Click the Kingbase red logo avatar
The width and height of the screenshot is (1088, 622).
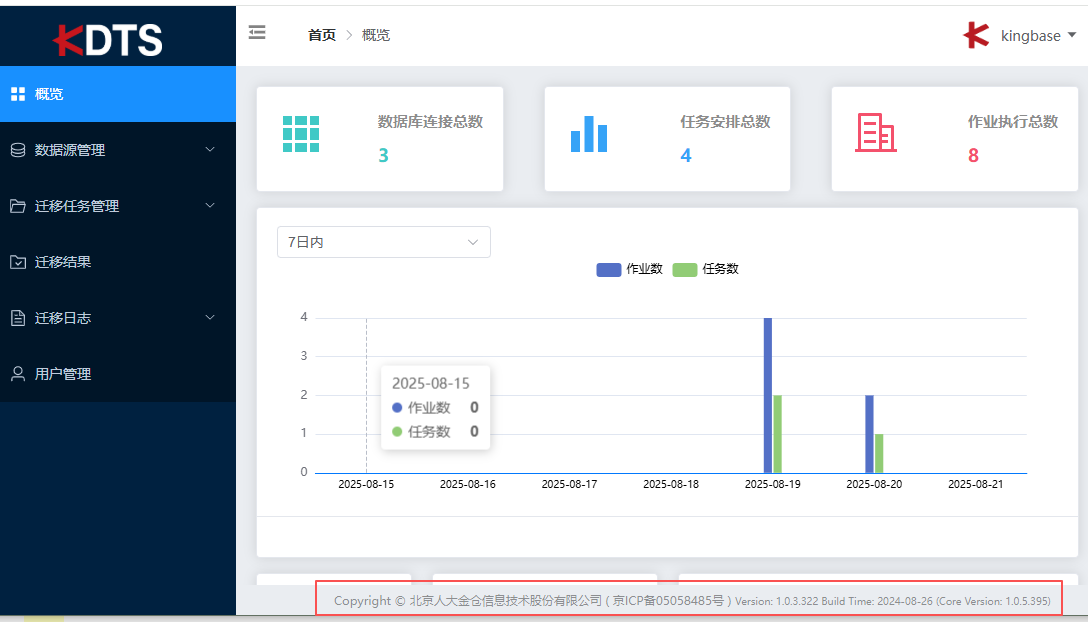point(976,35)
